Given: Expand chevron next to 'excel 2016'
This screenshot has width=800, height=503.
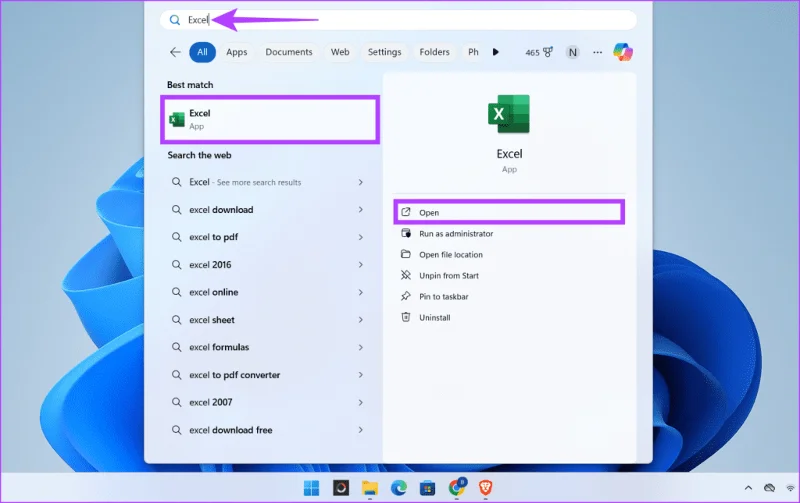Looking at the screenshot, I should coord(361,265).
